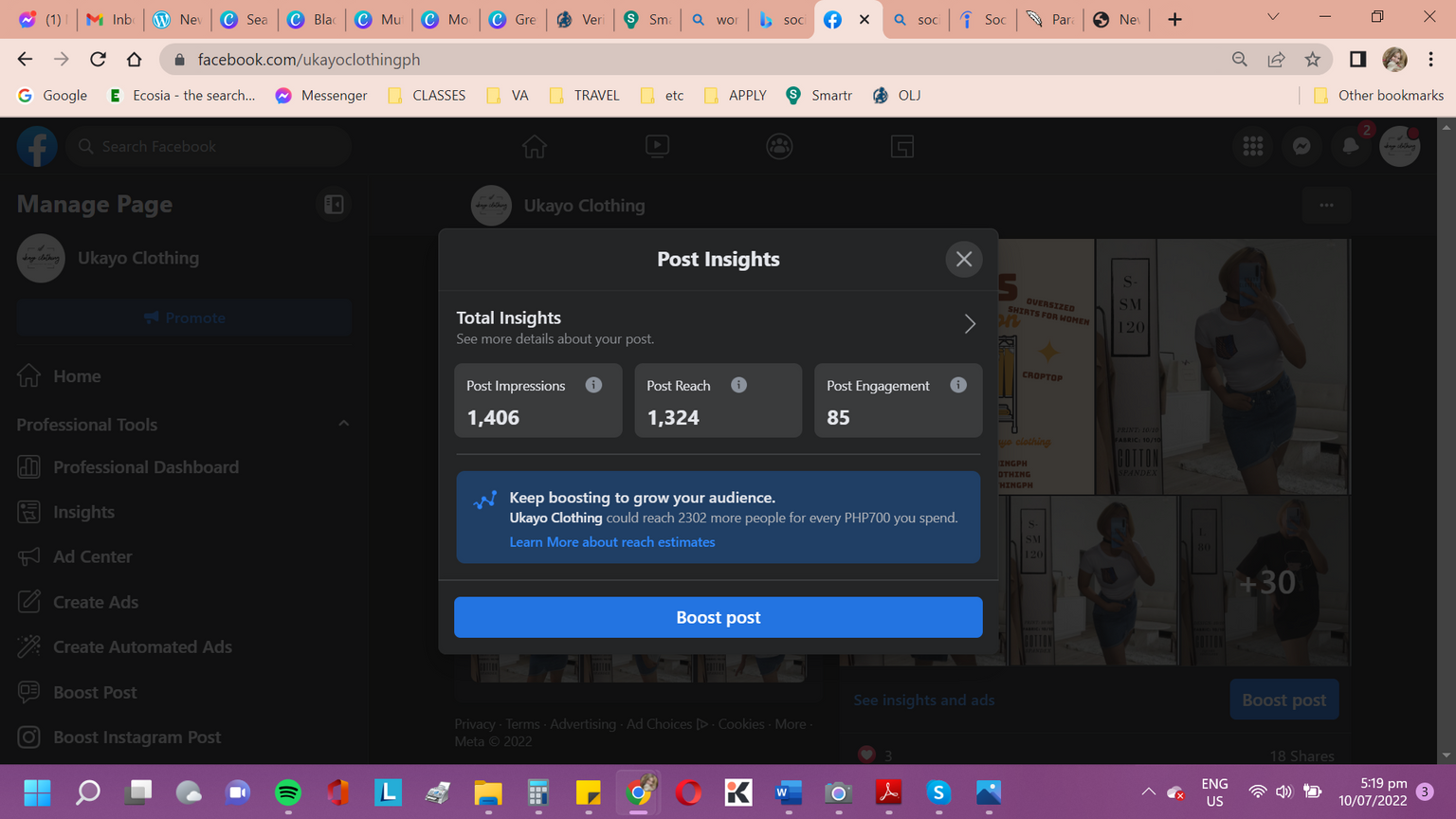Open Insights in the sidebar
The width and height of the screenshot is (1456, 819).
184,512
